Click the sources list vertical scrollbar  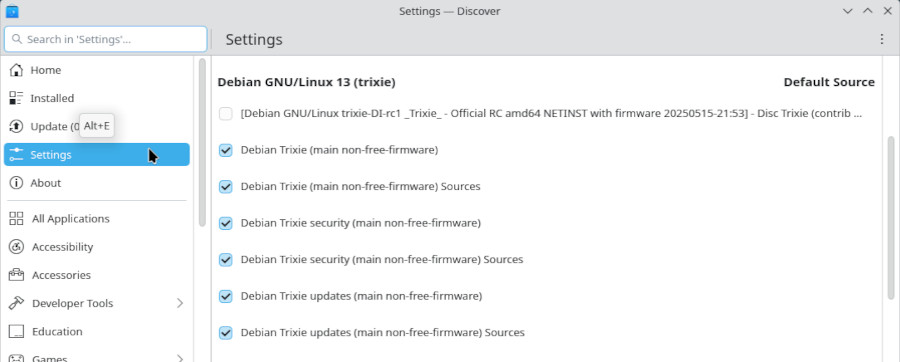coord(890,217)
